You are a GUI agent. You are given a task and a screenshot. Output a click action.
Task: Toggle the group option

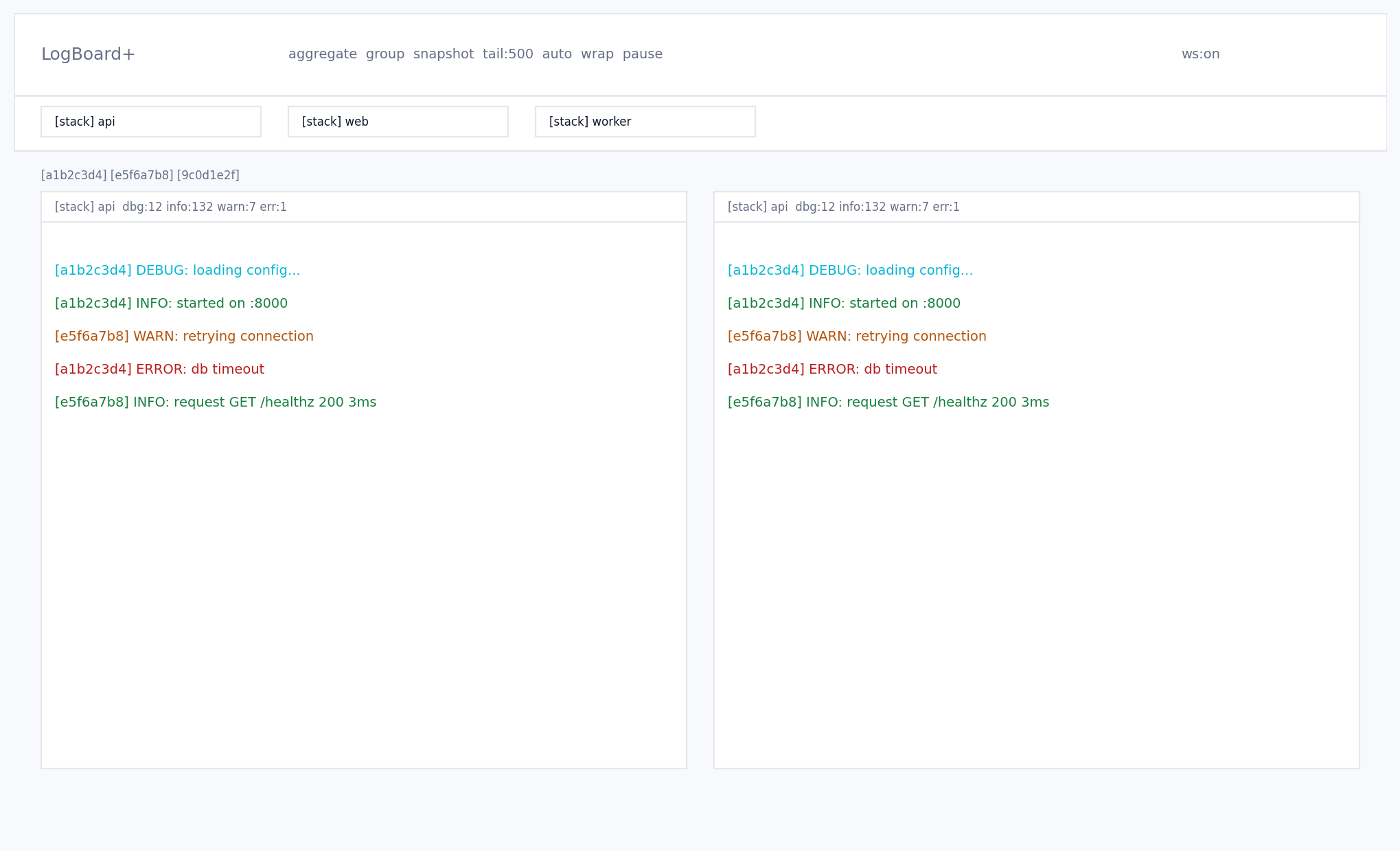click(385, 54)
